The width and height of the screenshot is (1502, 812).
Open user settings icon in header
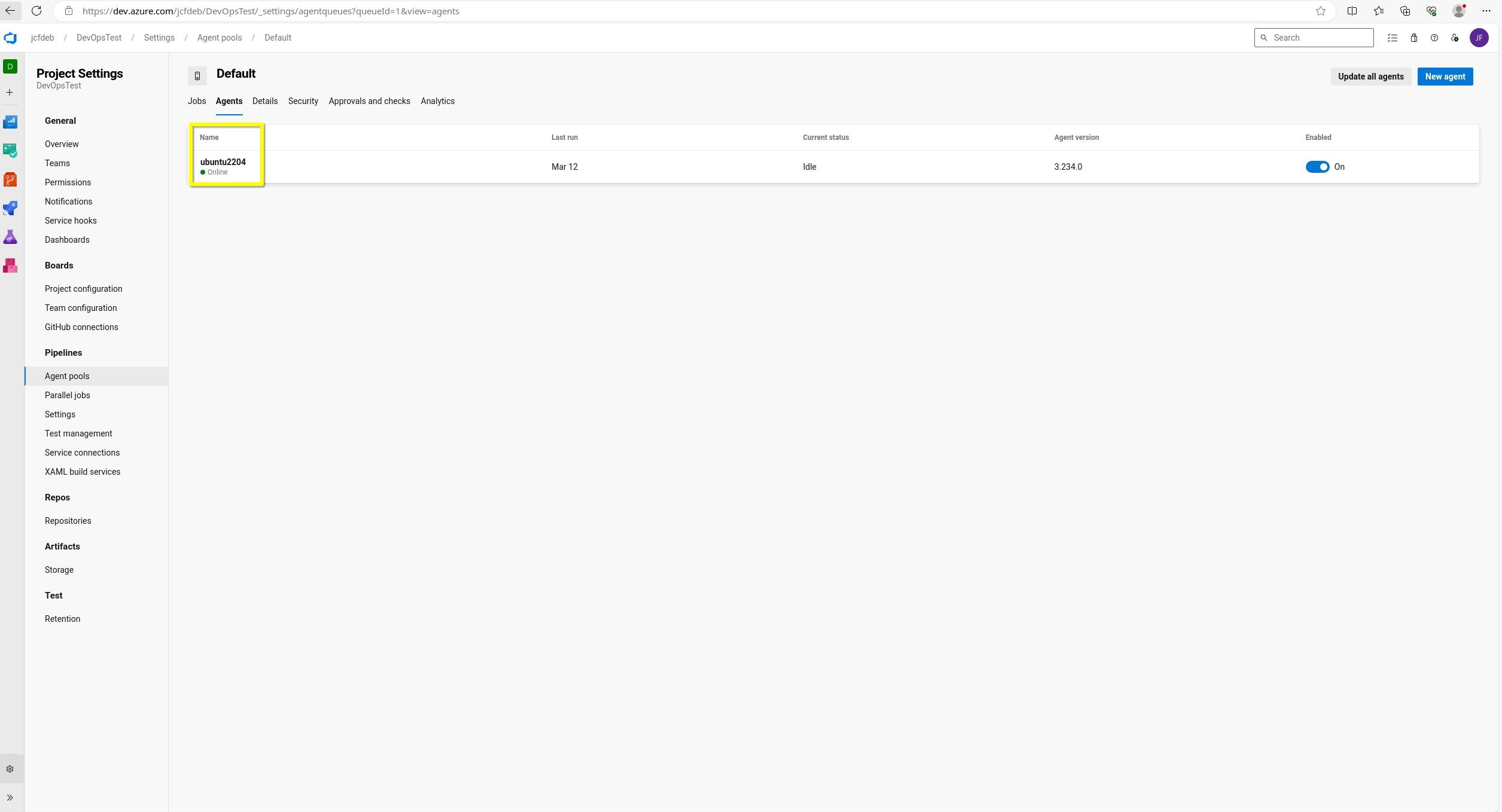point(1455,38)
